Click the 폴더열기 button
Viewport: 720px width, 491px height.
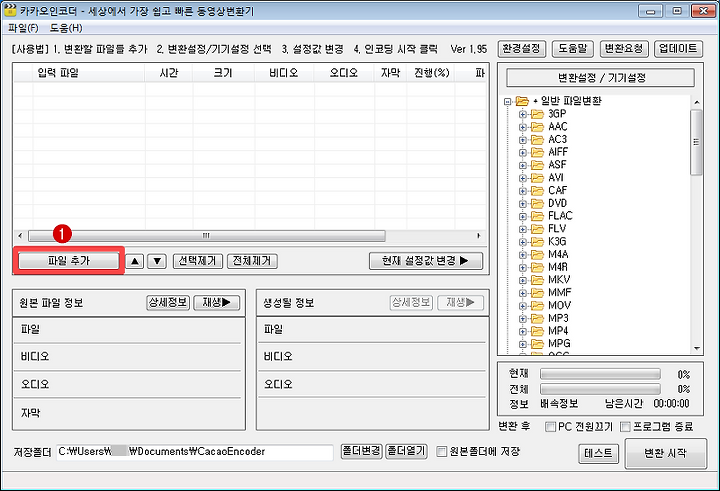[406, 451]
